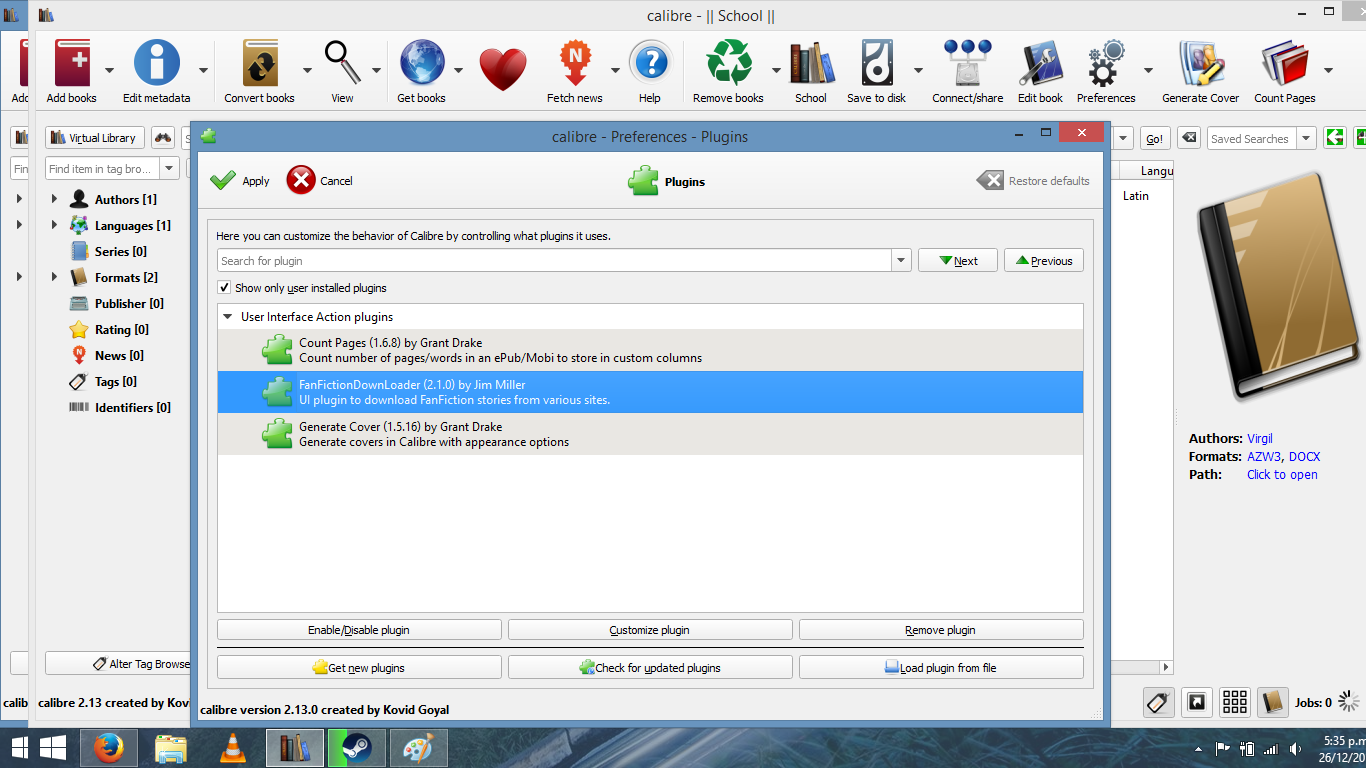The width and height of the screenshot is (1366, 768).
Task: Select the Generate Cover plugin row
Action: point(650,434)
